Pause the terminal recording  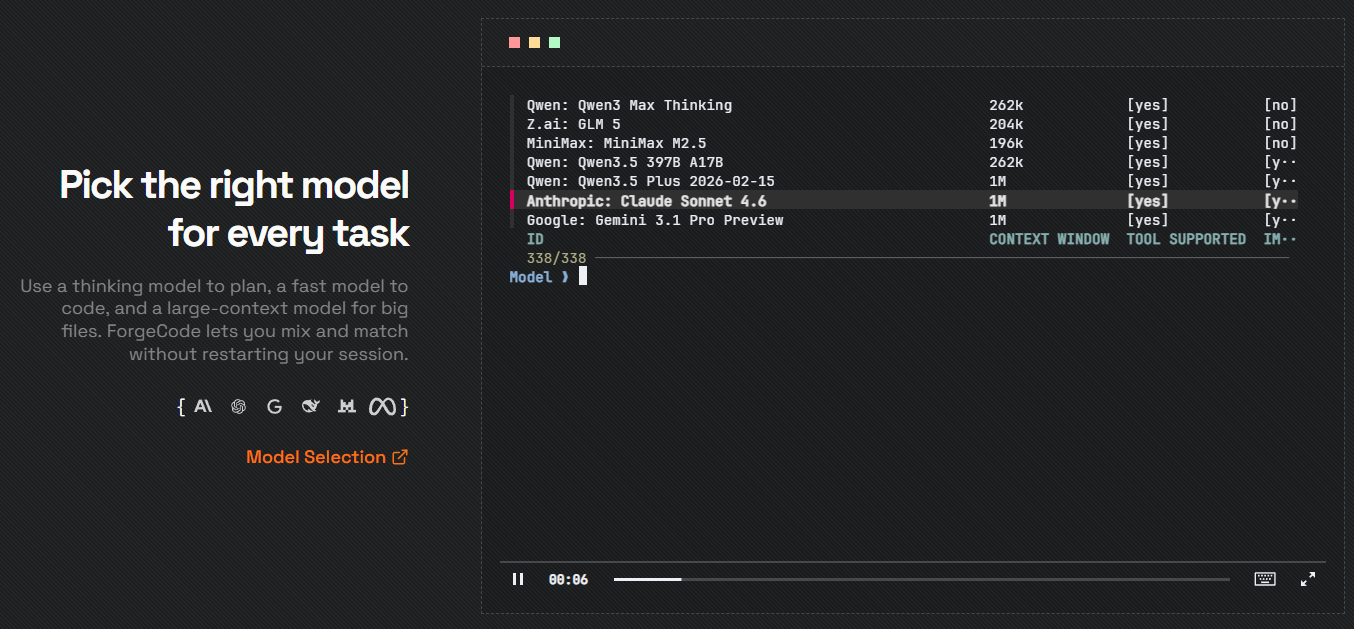[518, 579]
